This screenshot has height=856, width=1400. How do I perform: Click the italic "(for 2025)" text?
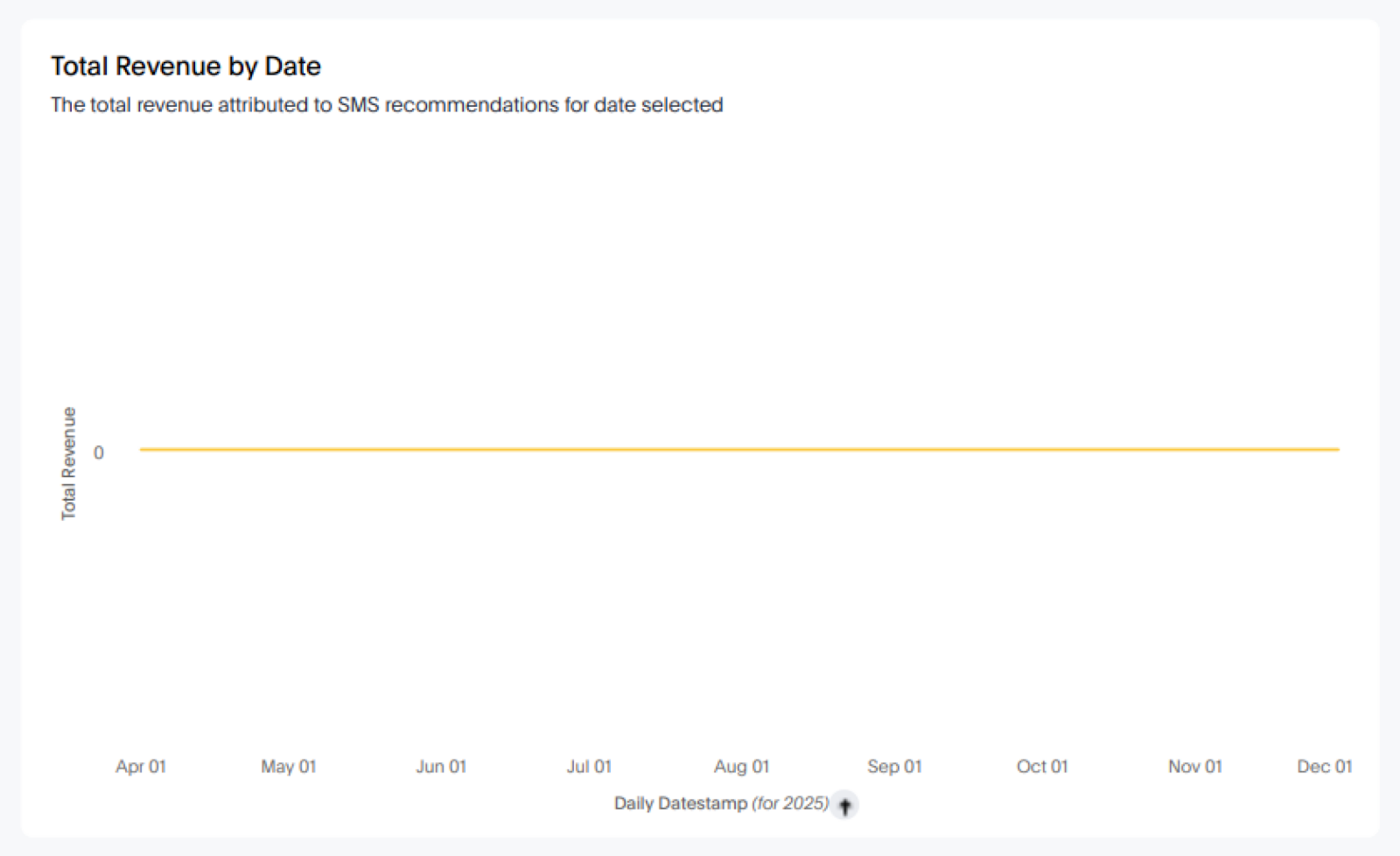point(790,803)
